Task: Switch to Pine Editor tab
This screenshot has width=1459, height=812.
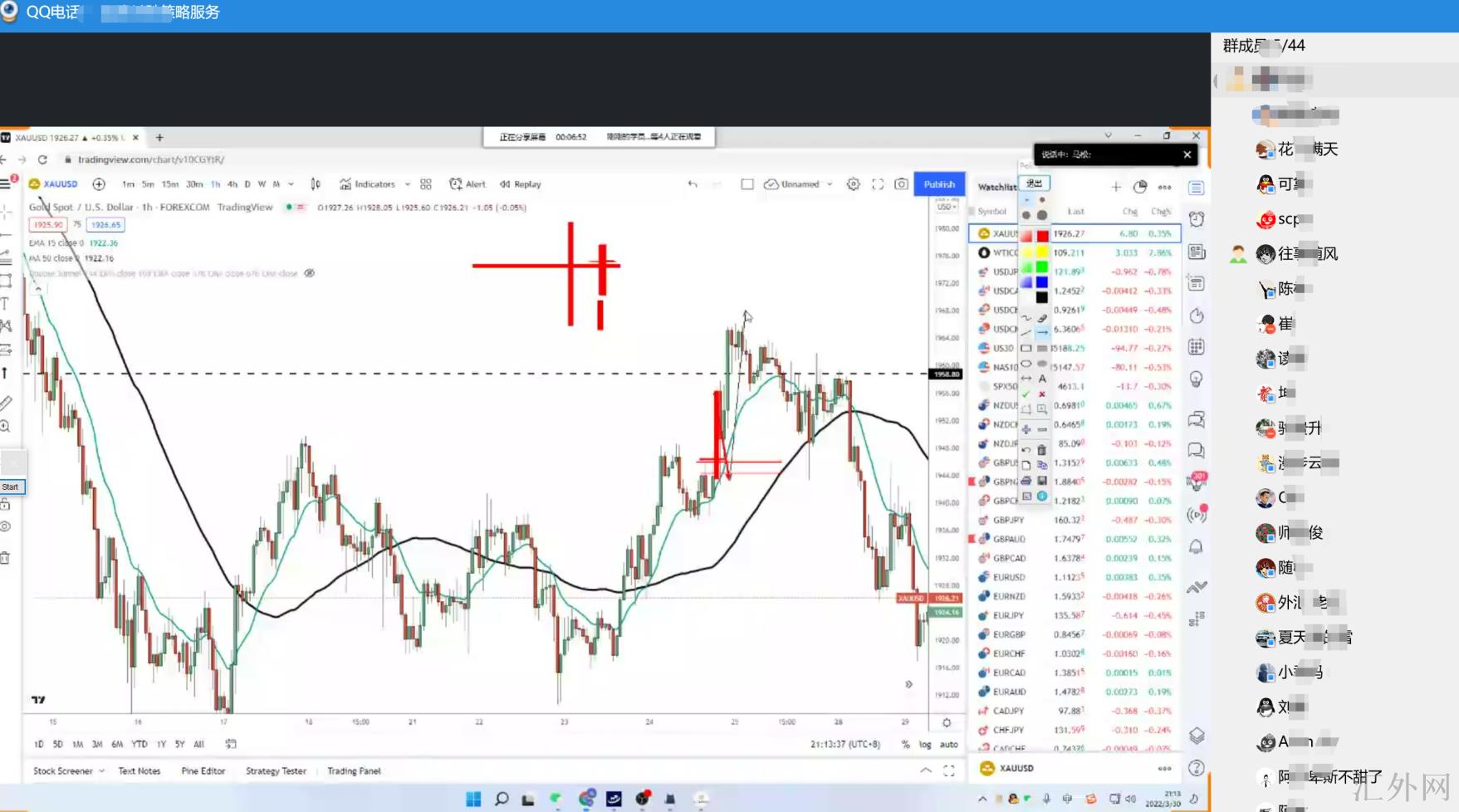Action: pyautogui.click(x=203, y=771)
